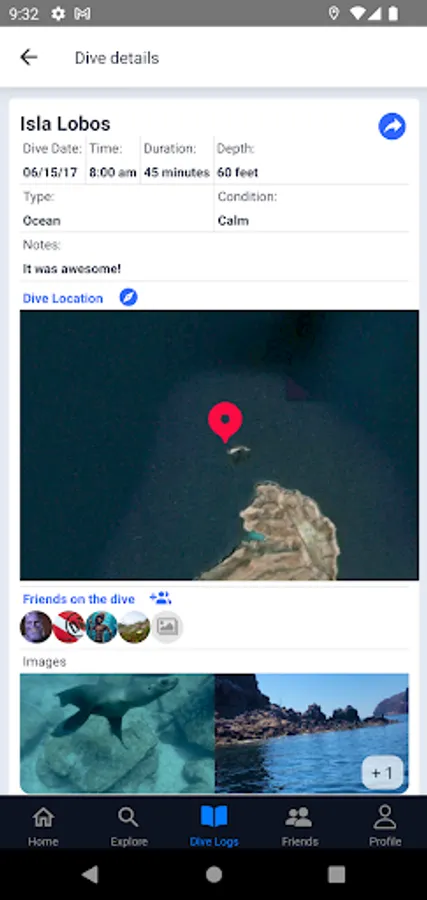The height and width of the screenshot is (900, 427).
Task: Share the Isla Lobos dive
Action: point(392,126)
